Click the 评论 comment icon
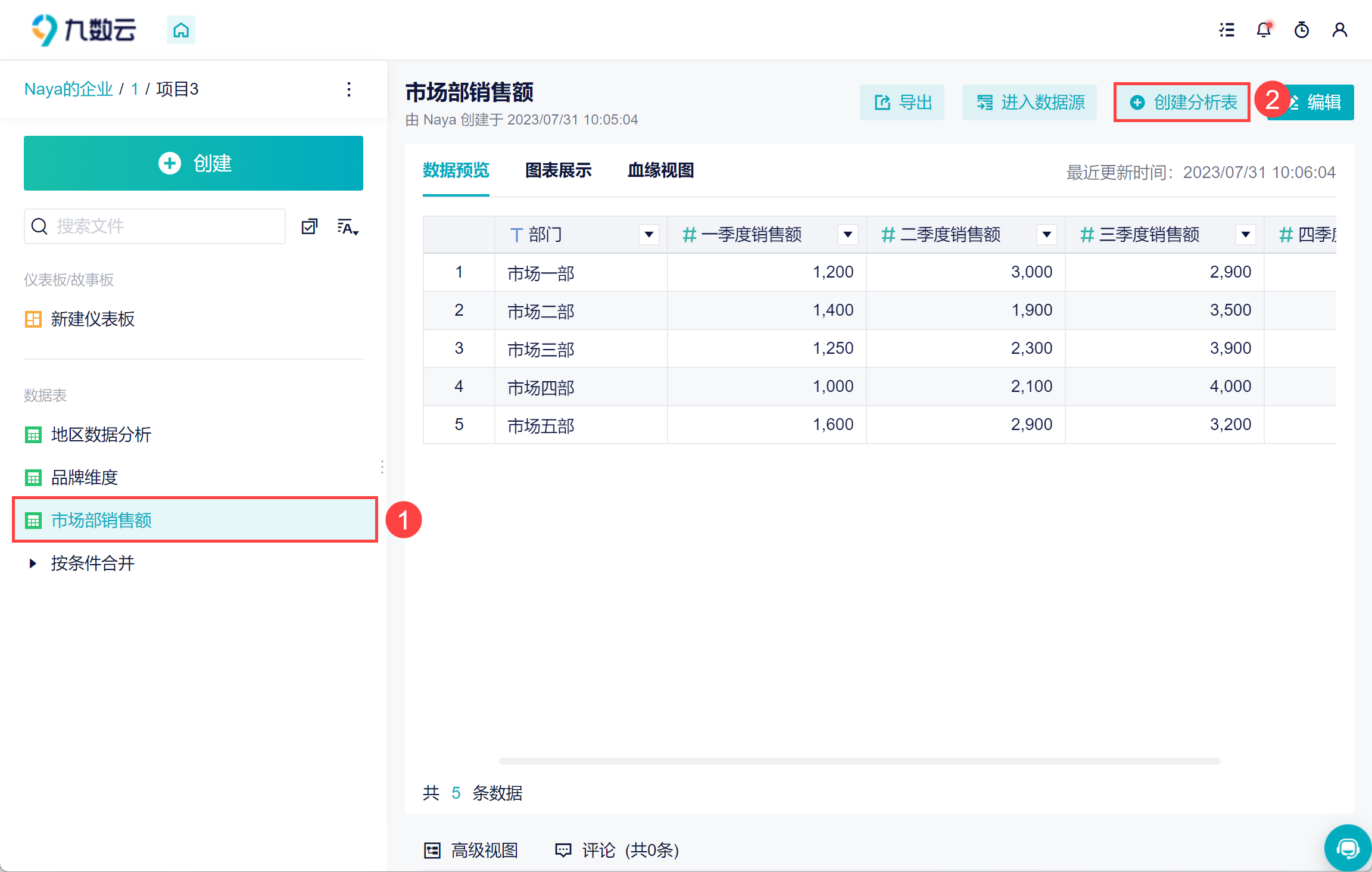Screen dimensions: 1372x872 click(563, 851)
